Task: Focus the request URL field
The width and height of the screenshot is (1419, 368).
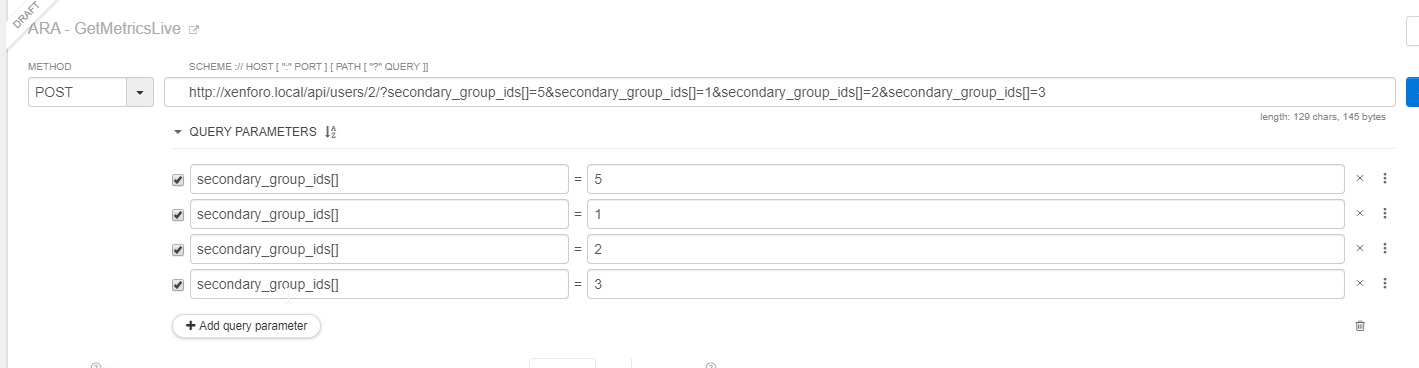Action: 779,92
